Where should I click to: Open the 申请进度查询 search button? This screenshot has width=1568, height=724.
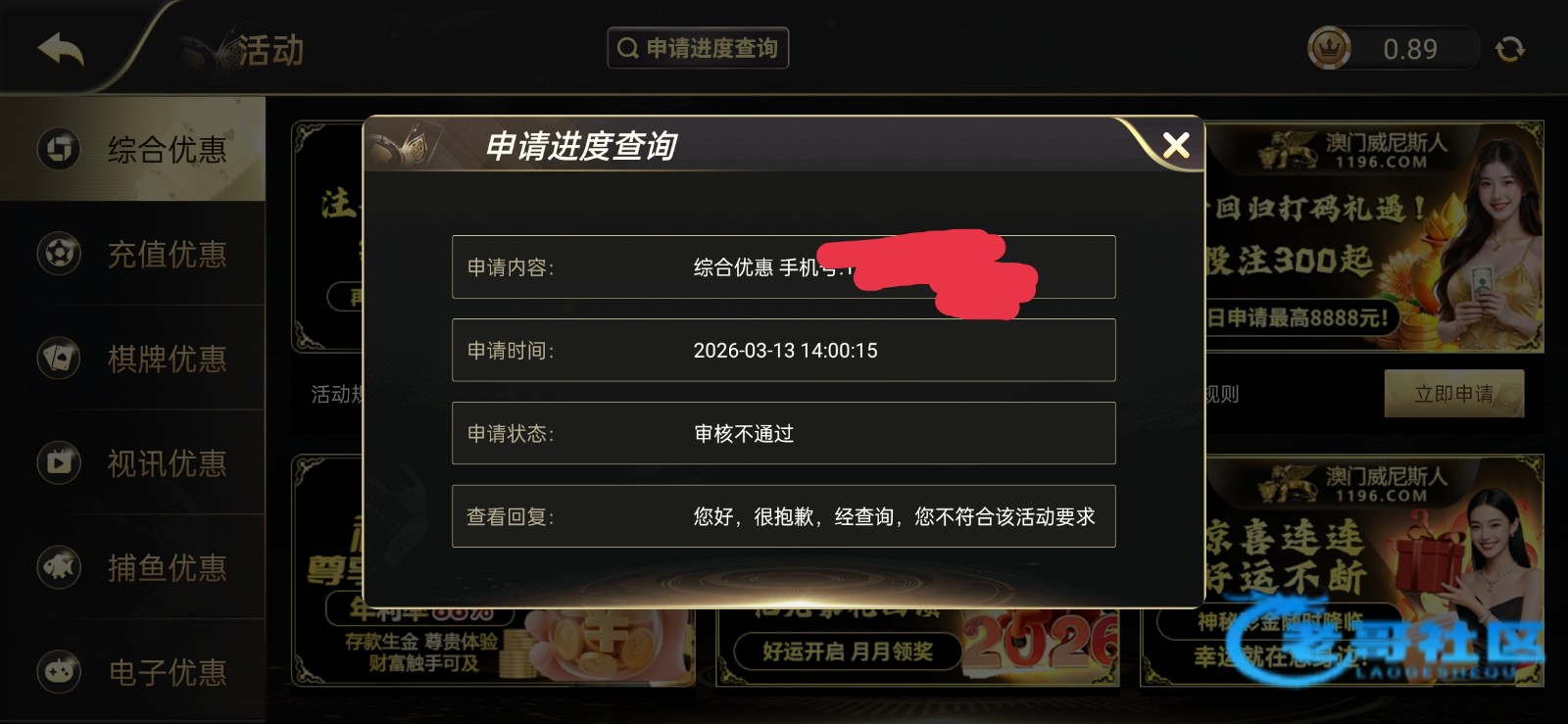pos(698,48)
